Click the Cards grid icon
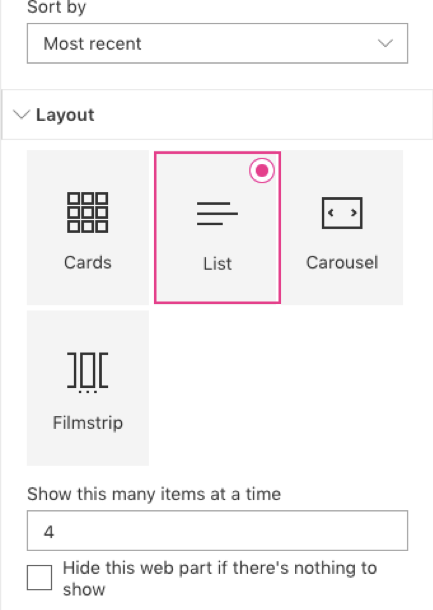433x610 pixels. [x=88, y=212]
